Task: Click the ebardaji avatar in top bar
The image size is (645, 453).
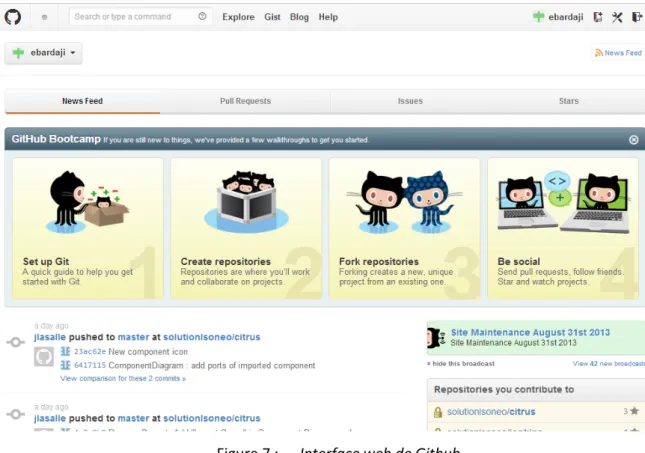Action: 538,17
